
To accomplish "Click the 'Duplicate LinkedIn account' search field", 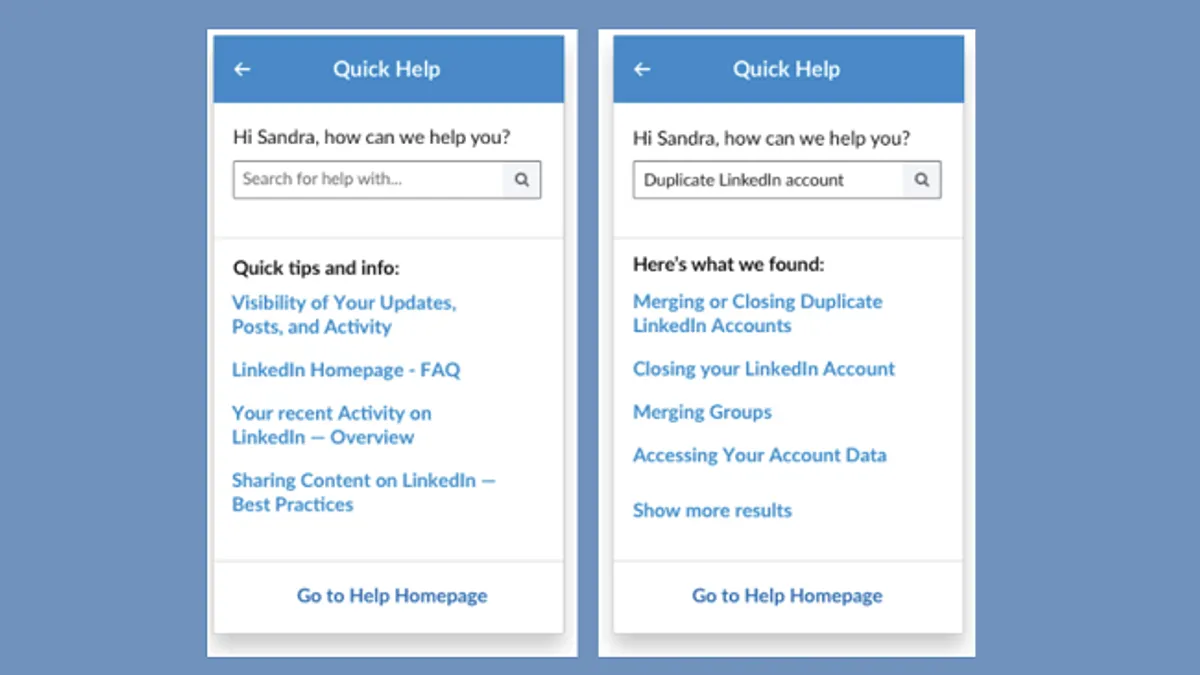I will (x=768, y=180).
